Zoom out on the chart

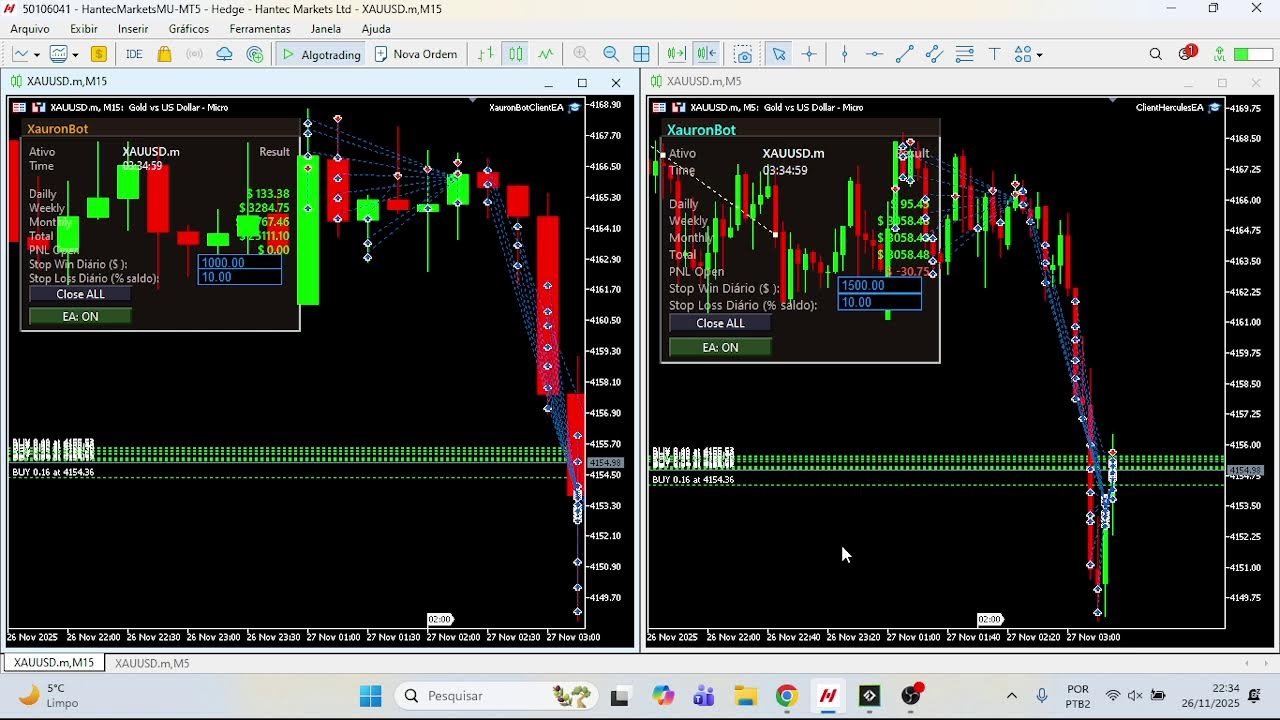point(611,54)
